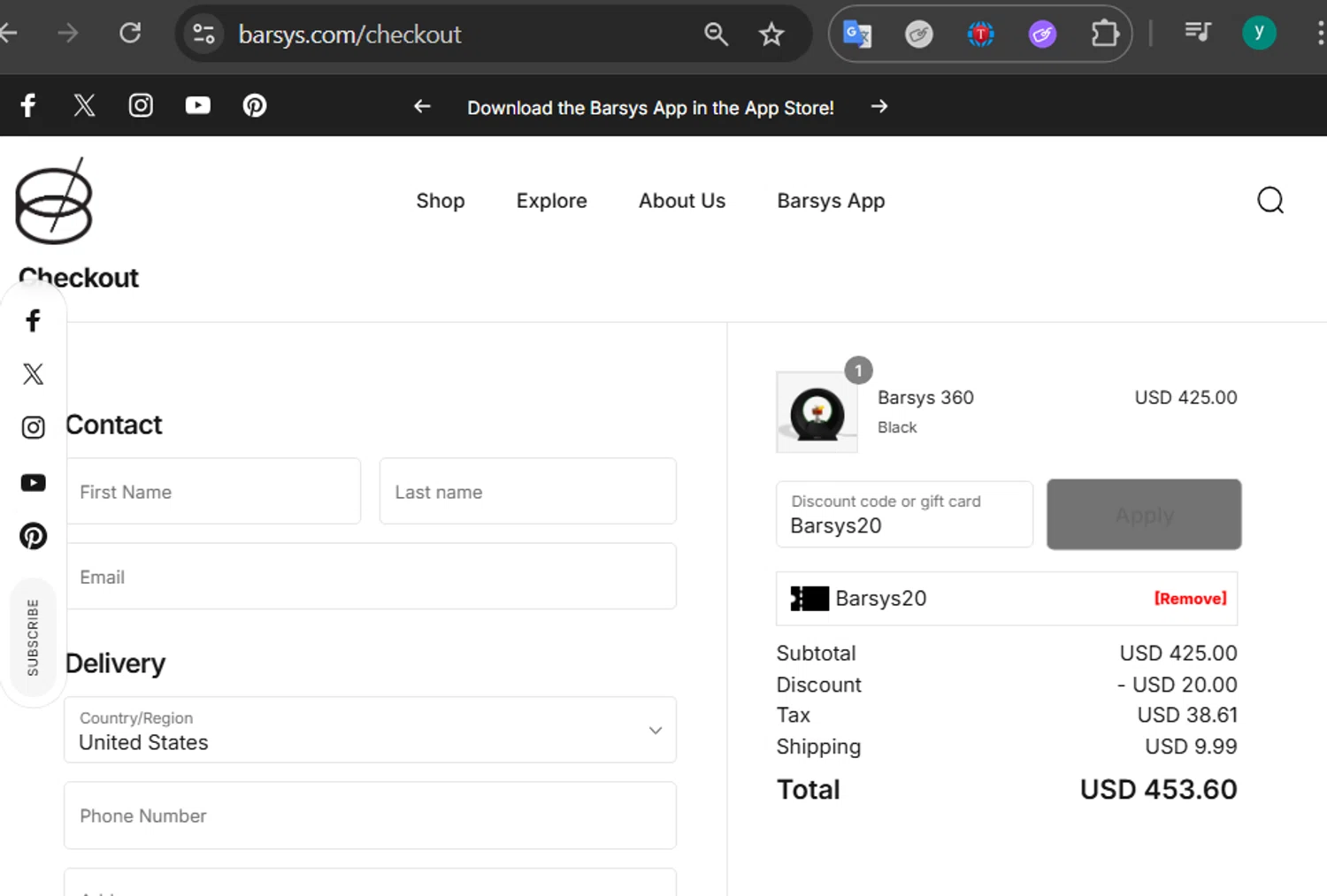Click Instagram icon in the left floating sidebar
1327x896 pixels.
click(33, 428)
